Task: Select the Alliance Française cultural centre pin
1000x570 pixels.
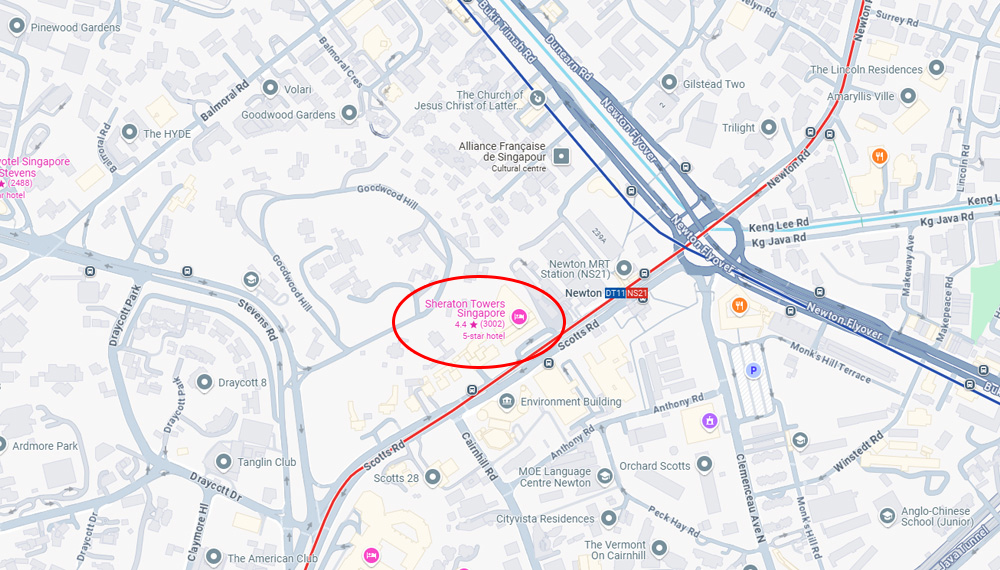Action: click(561, 156)
